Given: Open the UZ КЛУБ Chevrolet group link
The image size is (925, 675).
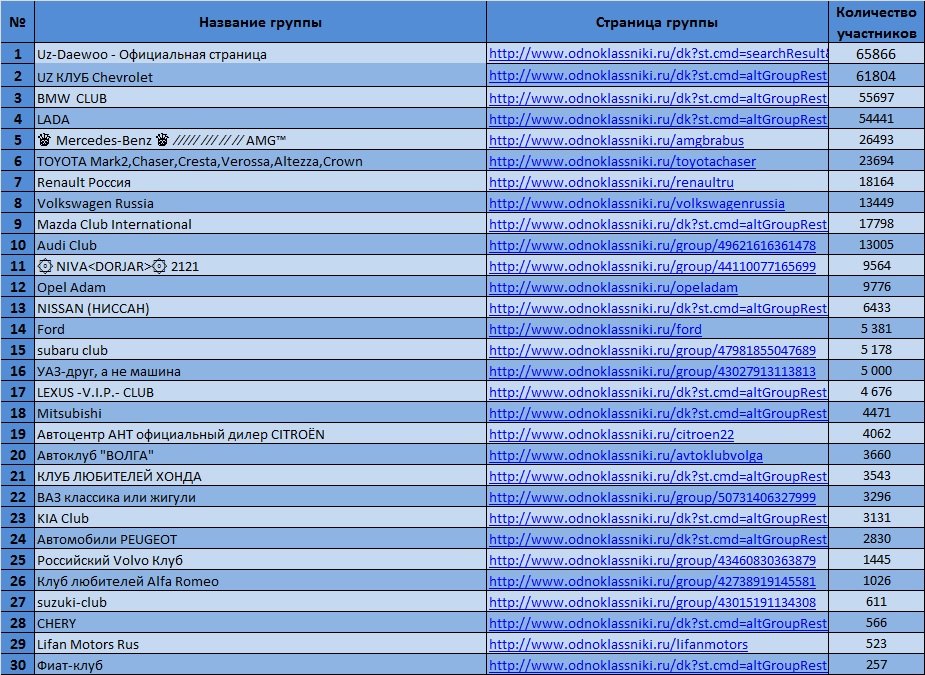Looking at the screenshot, I should [658, 76].
